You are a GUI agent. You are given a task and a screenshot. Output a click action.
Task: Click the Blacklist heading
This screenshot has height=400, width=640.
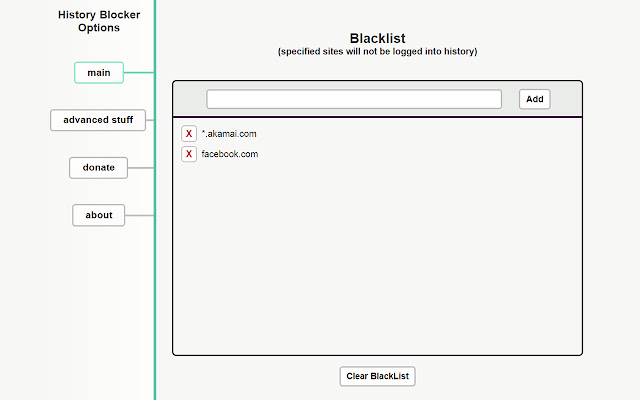[377, 38]
